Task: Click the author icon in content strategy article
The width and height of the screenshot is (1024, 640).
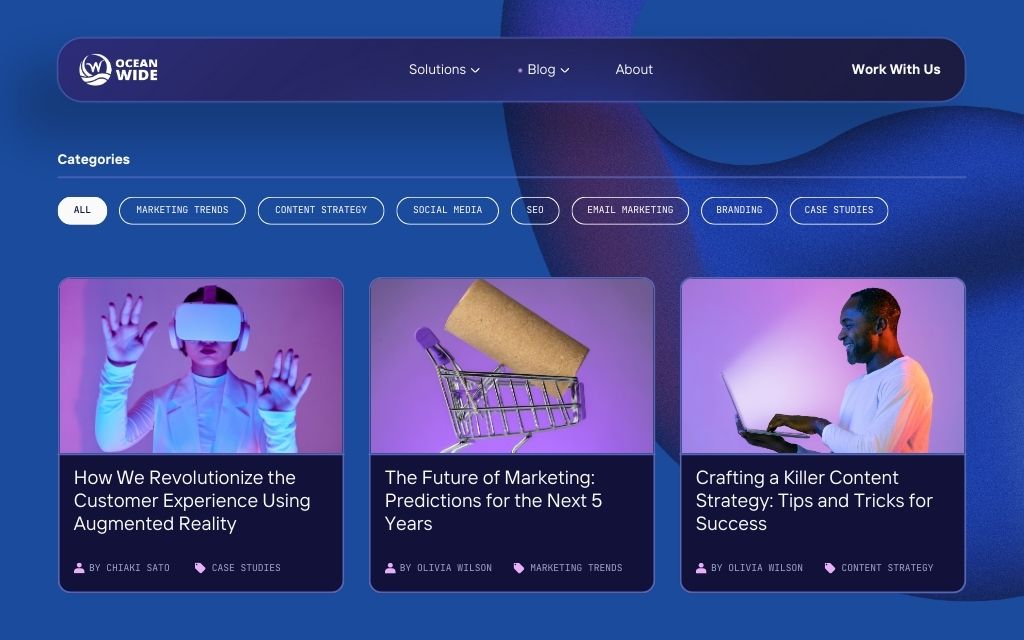Action: (x=701, y=568)
